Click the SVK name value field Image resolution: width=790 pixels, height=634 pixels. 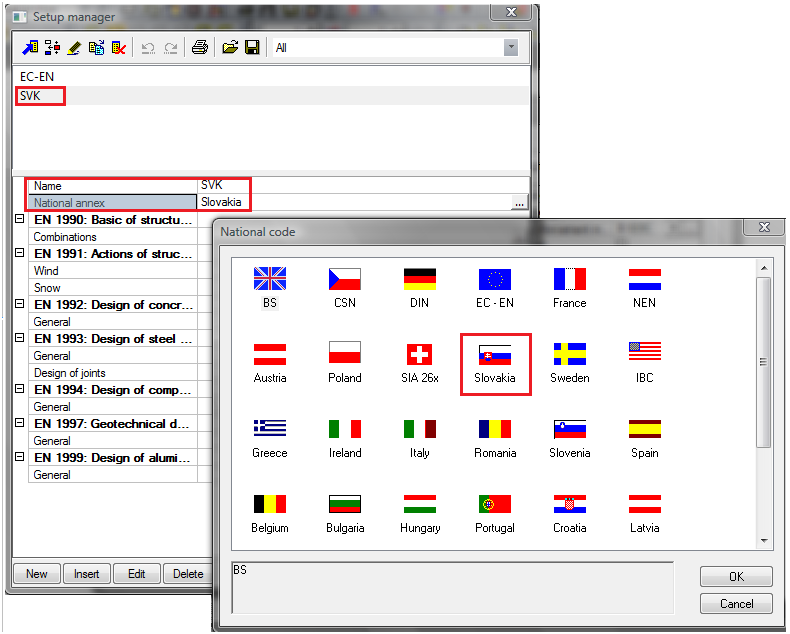[x=363, y=185]
